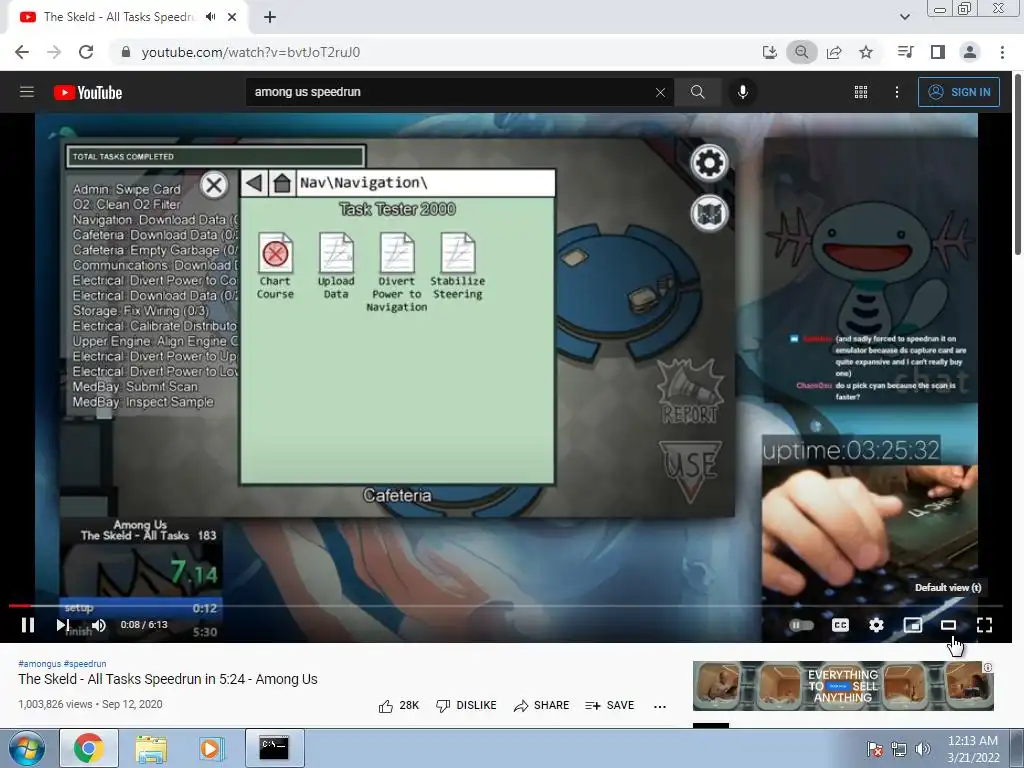
Task: Turn on closed captions
Action: coord(840,625)
